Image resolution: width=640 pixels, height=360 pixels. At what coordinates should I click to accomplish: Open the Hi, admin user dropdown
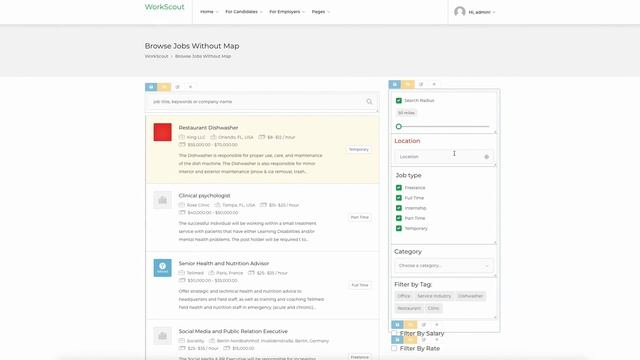(x=482, y=12)
